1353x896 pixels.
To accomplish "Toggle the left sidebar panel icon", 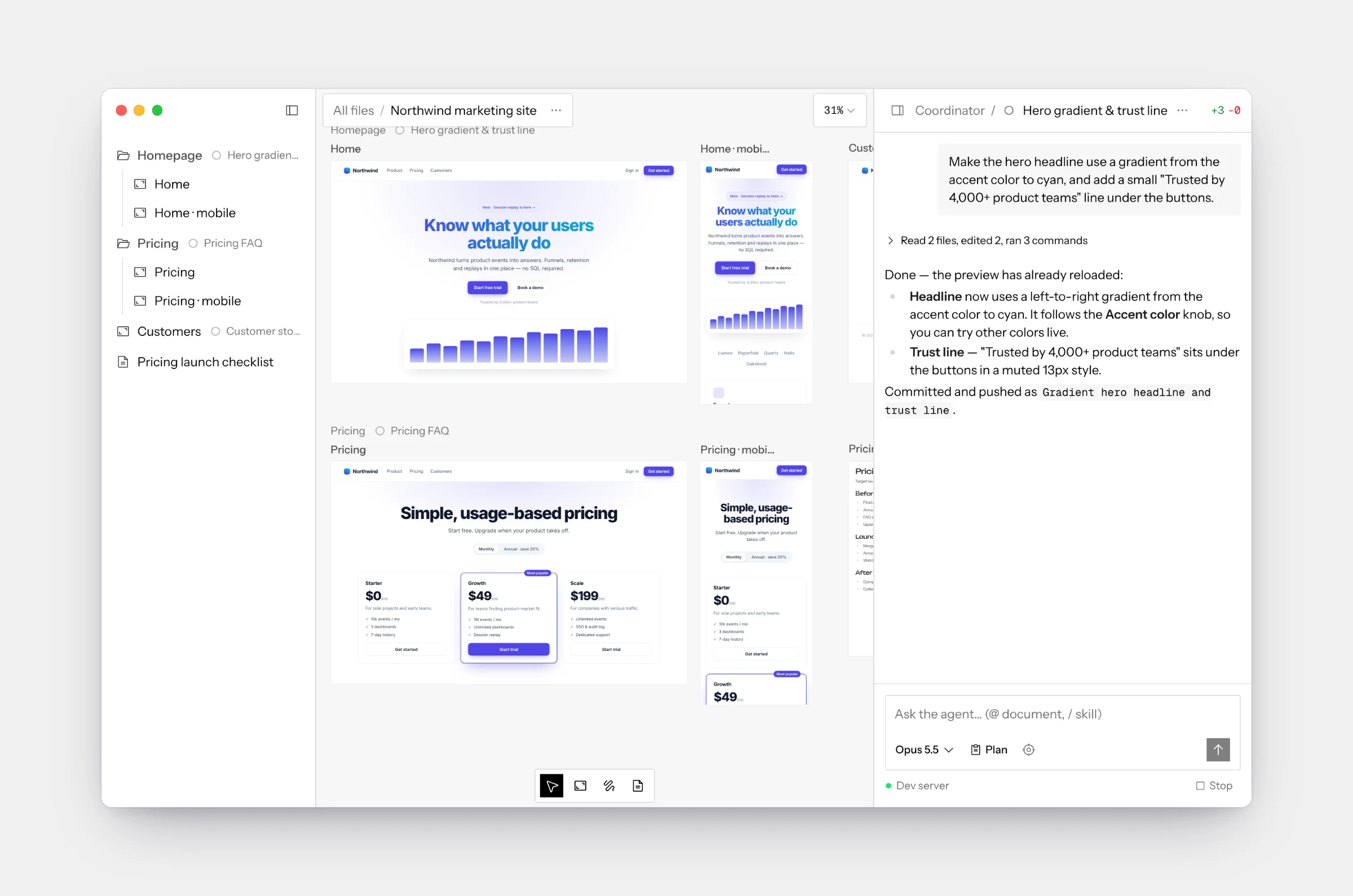I will tap(291, 110).
